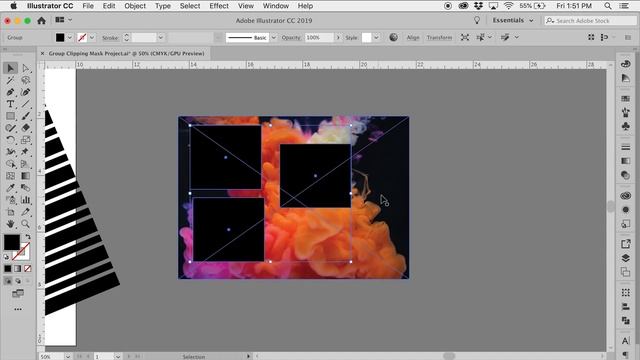Viewport: 640px width, 360px height.
Task: Select the Rectangle tool
Action: 11,116
